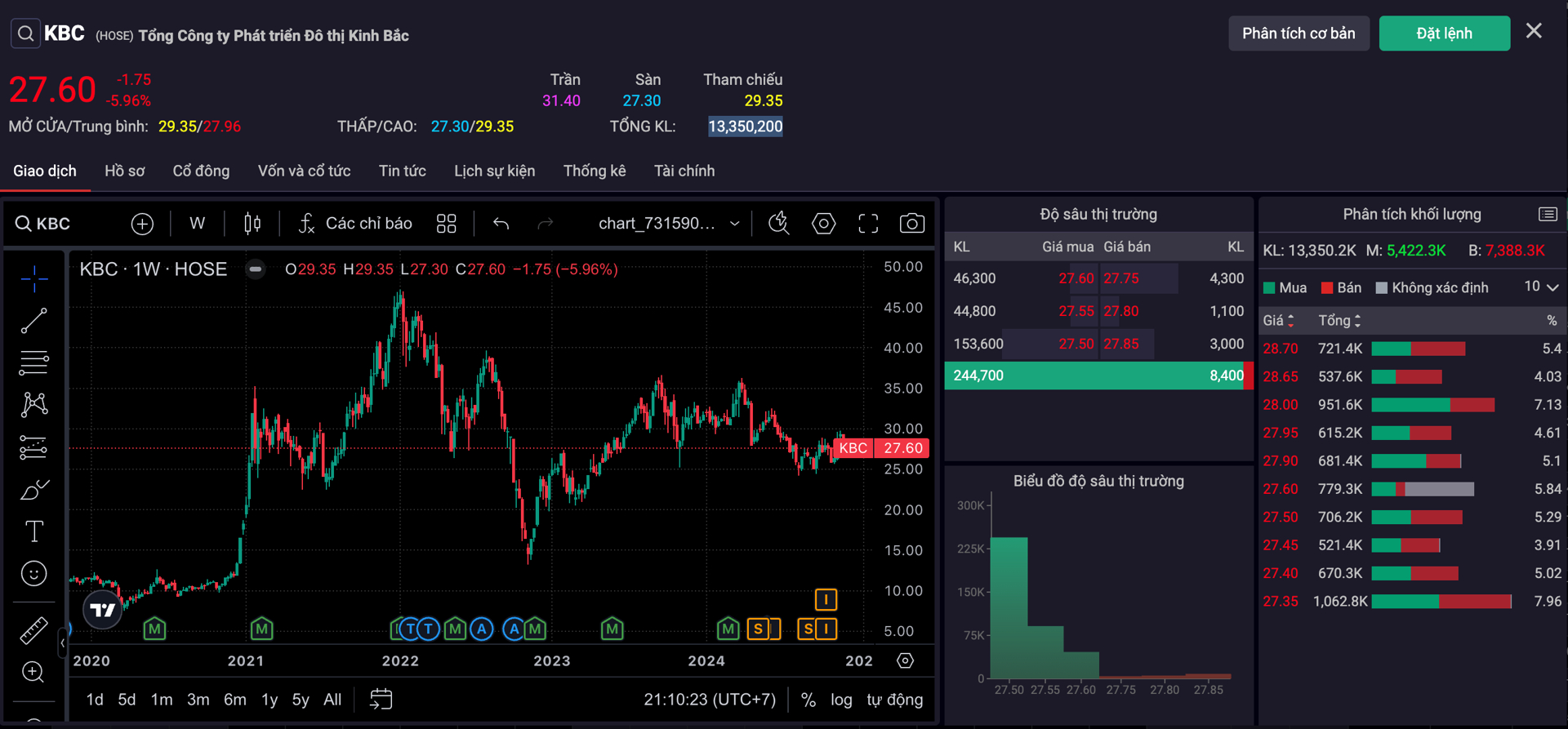Click the candlestick chart style icon
This screenshot has width=1568, height=729.
(x=252, y=224)
